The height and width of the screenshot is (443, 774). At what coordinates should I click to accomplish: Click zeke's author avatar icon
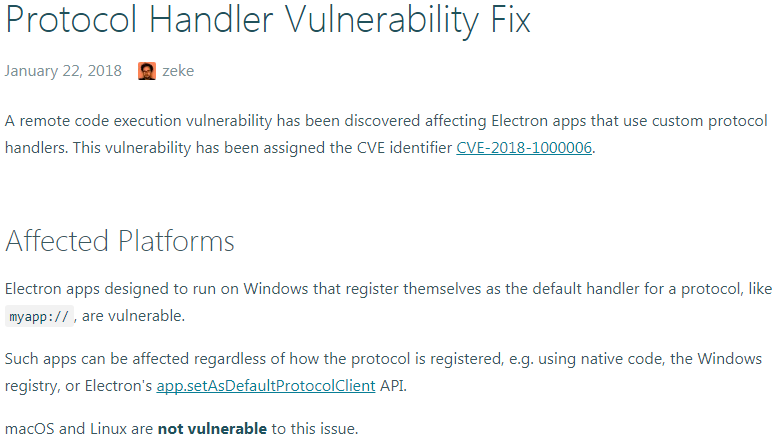(x=147, y=71)
